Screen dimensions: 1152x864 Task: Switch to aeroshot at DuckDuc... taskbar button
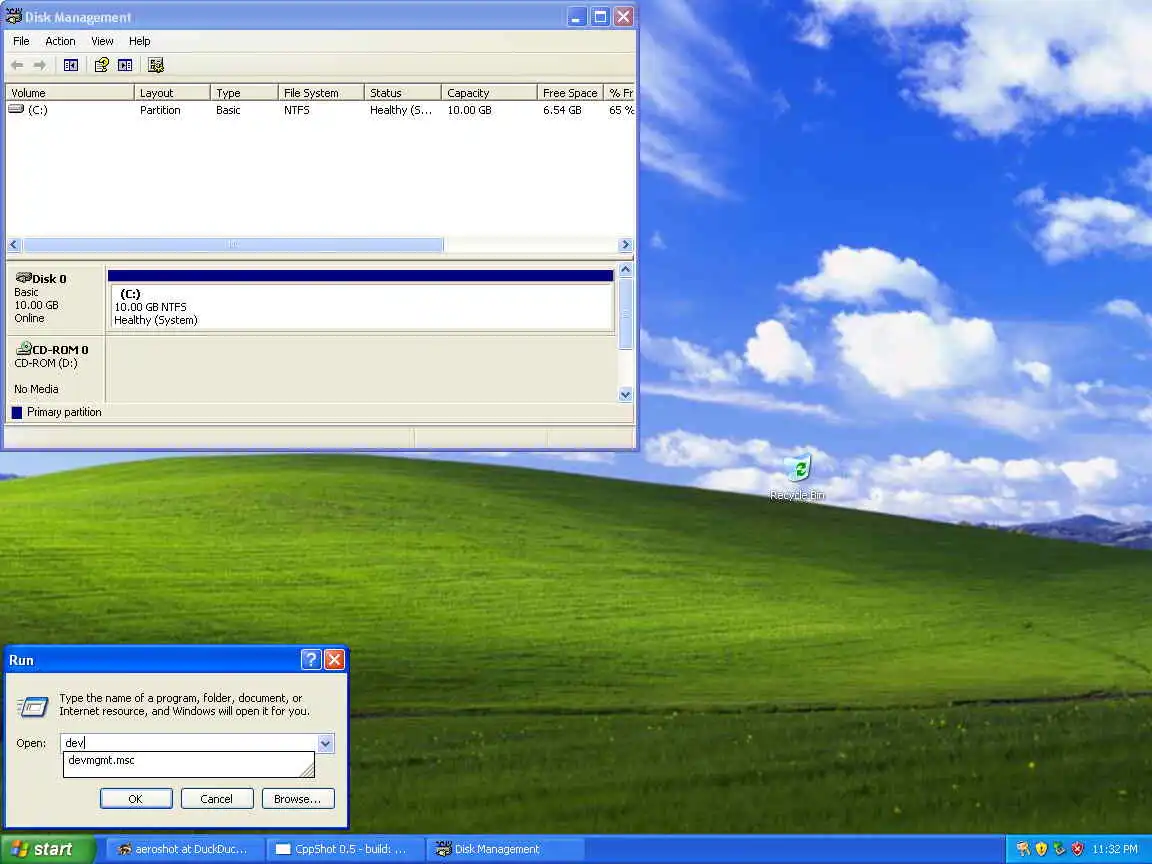coord(184,849)
